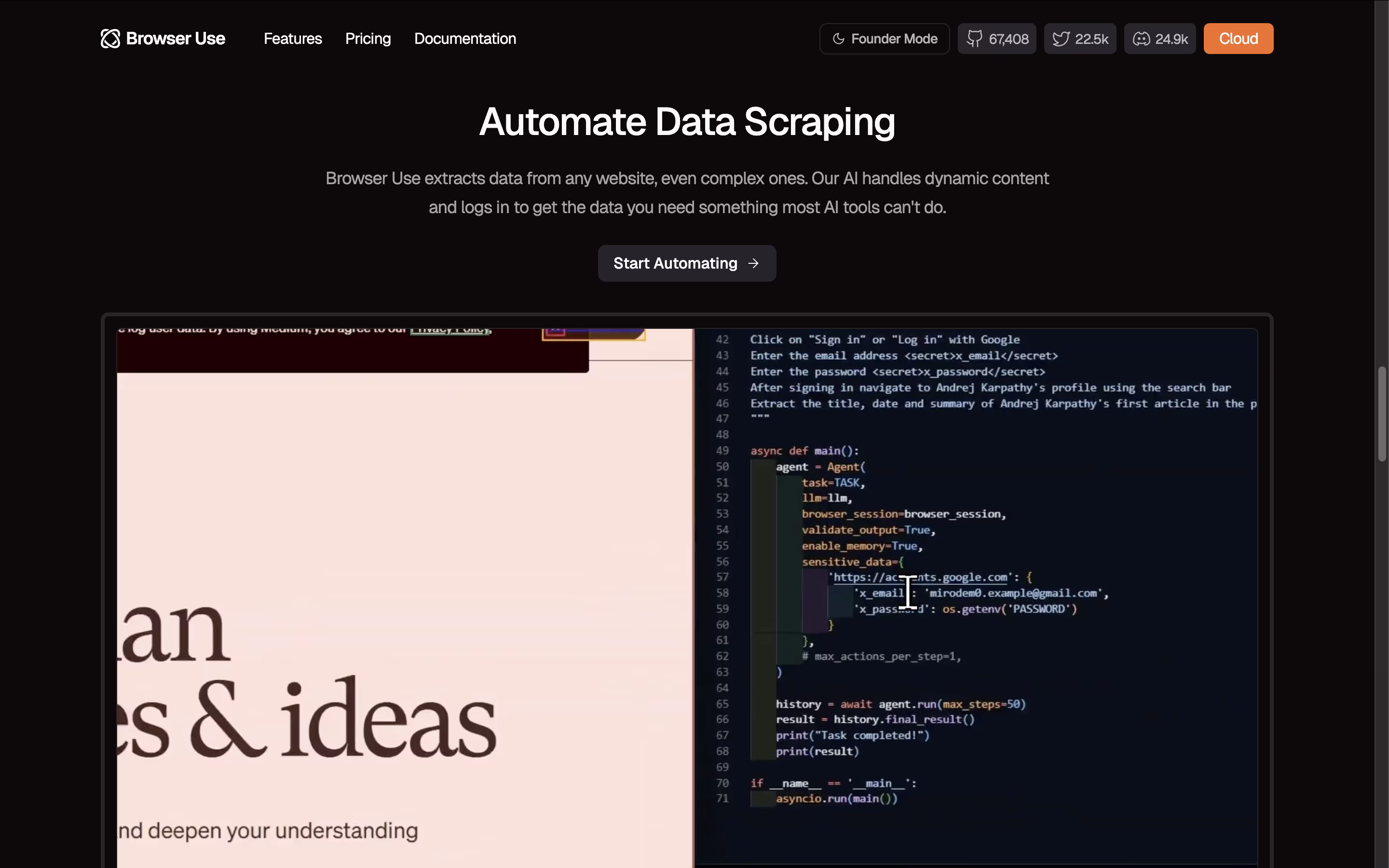Click the 'print("Task completed!")' line

pos(852,735)
